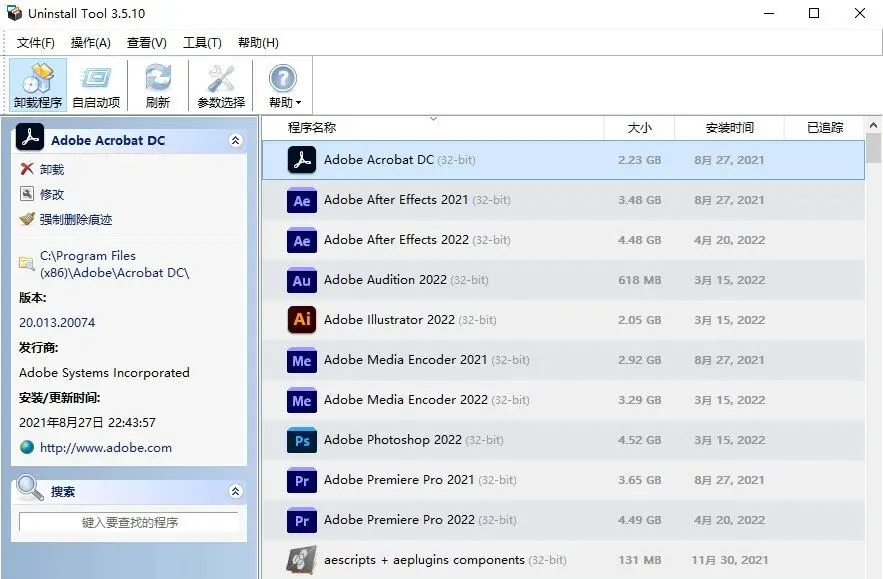This screenshot has height=579, width=883.
Task: Select Adobe Media Encoder 2022 row name
Action: click(405, 400)
